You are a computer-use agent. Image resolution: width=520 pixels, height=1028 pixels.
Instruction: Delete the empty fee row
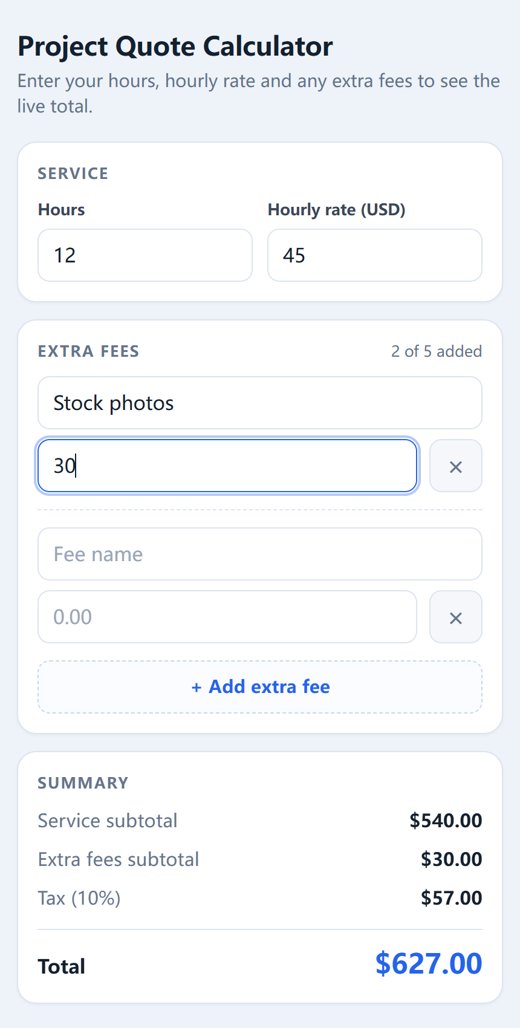[x=456, y=617]
